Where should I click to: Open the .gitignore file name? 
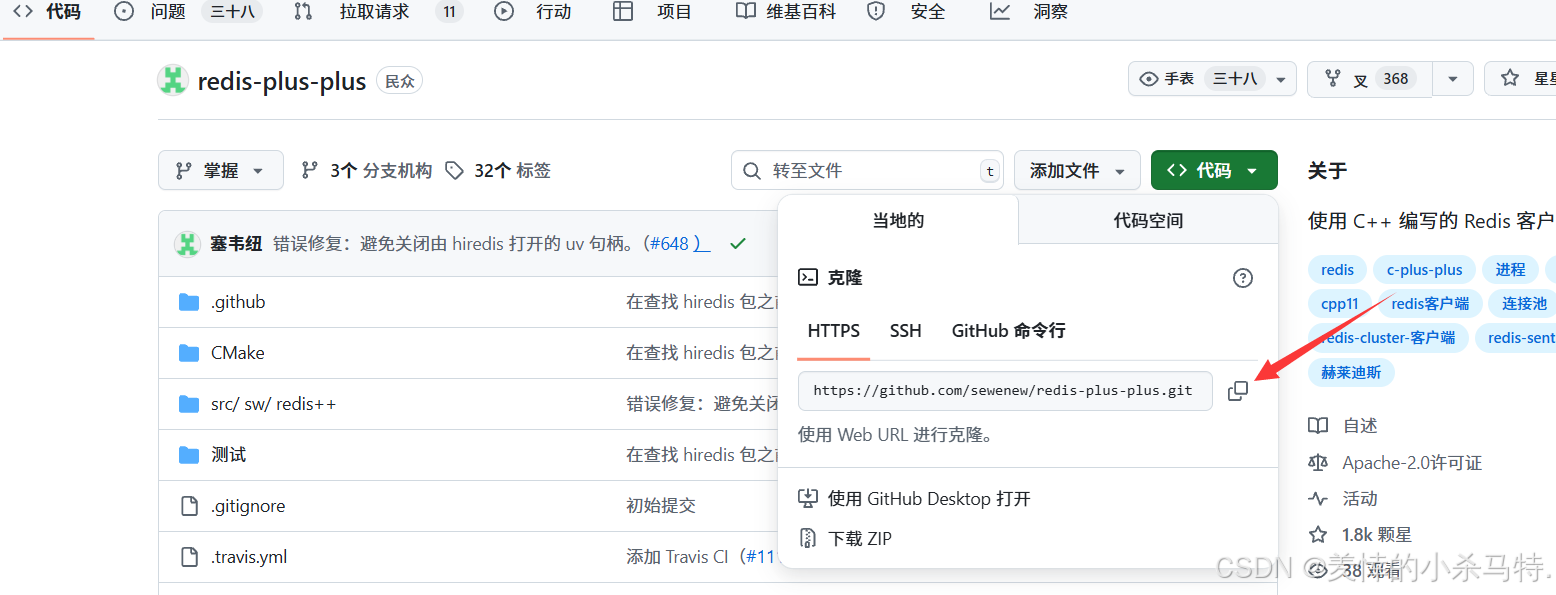pyautogui.click(x=248, y=506)
